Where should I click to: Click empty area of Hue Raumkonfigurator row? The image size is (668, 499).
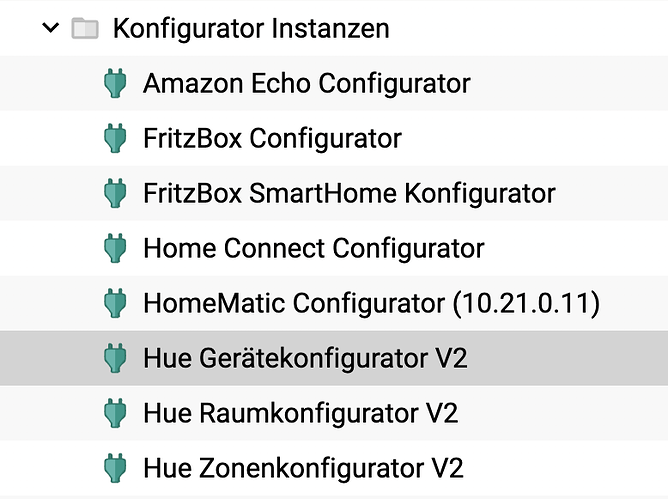tap(562, 413)
